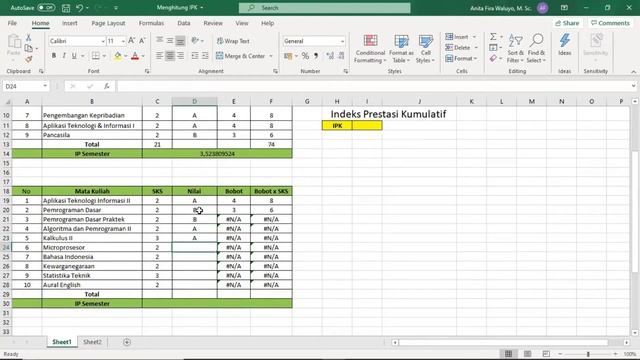The height and width of the screenshot is (360, 640).
Task: Open the File tab
Action: point(12,23)
